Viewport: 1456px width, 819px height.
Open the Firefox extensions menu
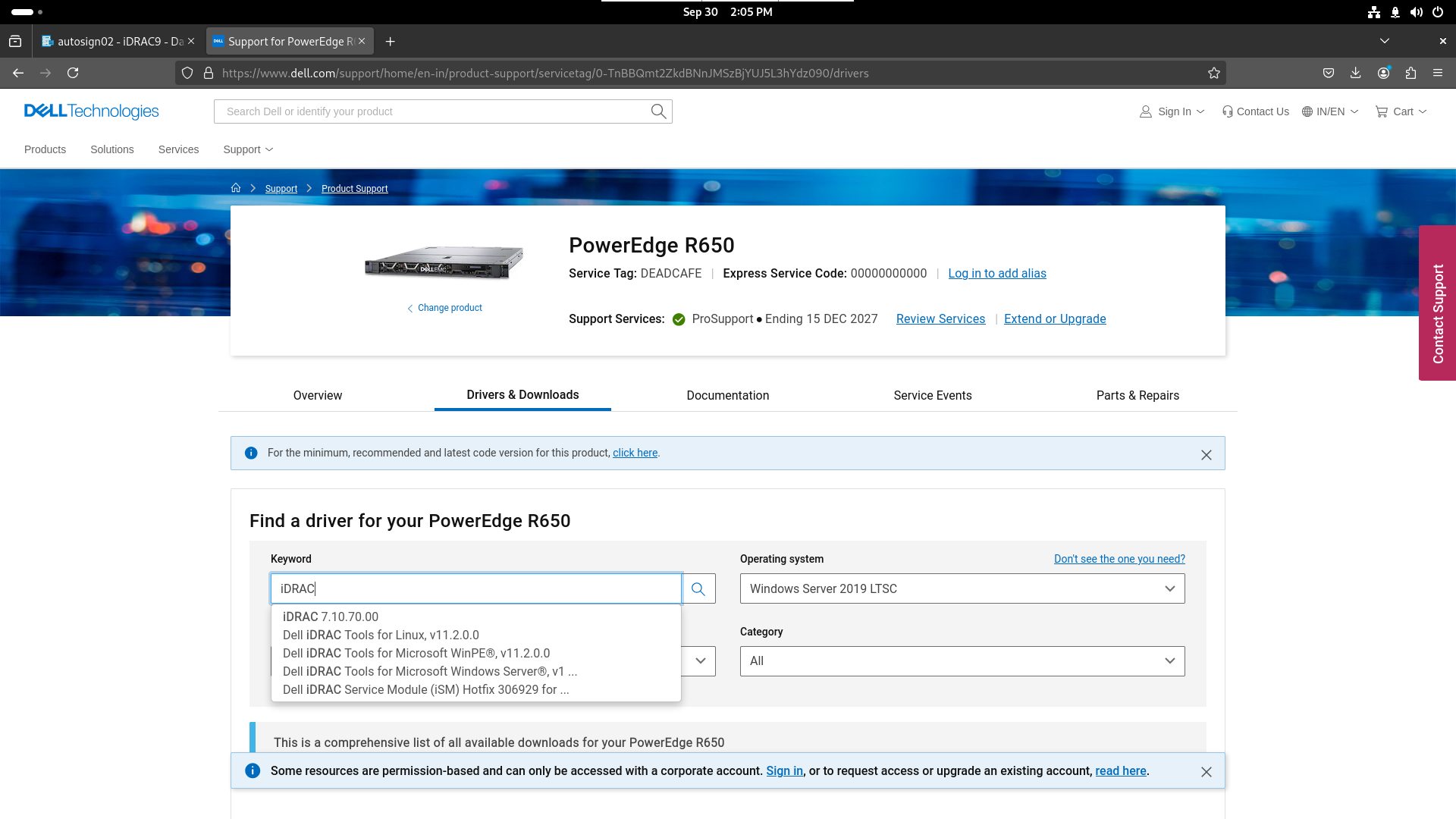[x=1410, y=73]
